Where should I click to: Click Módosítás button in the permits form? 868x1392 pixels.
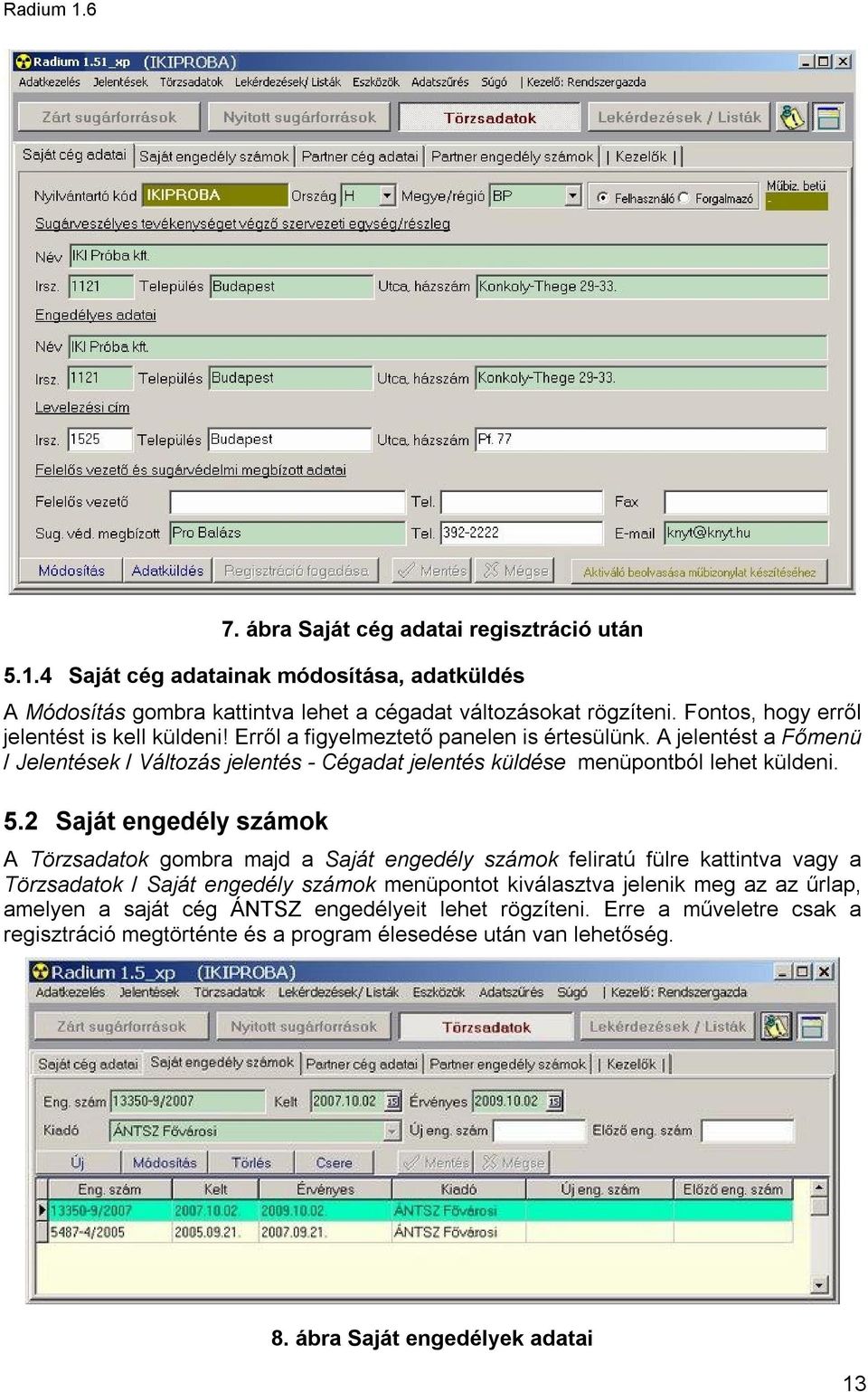165,1163
